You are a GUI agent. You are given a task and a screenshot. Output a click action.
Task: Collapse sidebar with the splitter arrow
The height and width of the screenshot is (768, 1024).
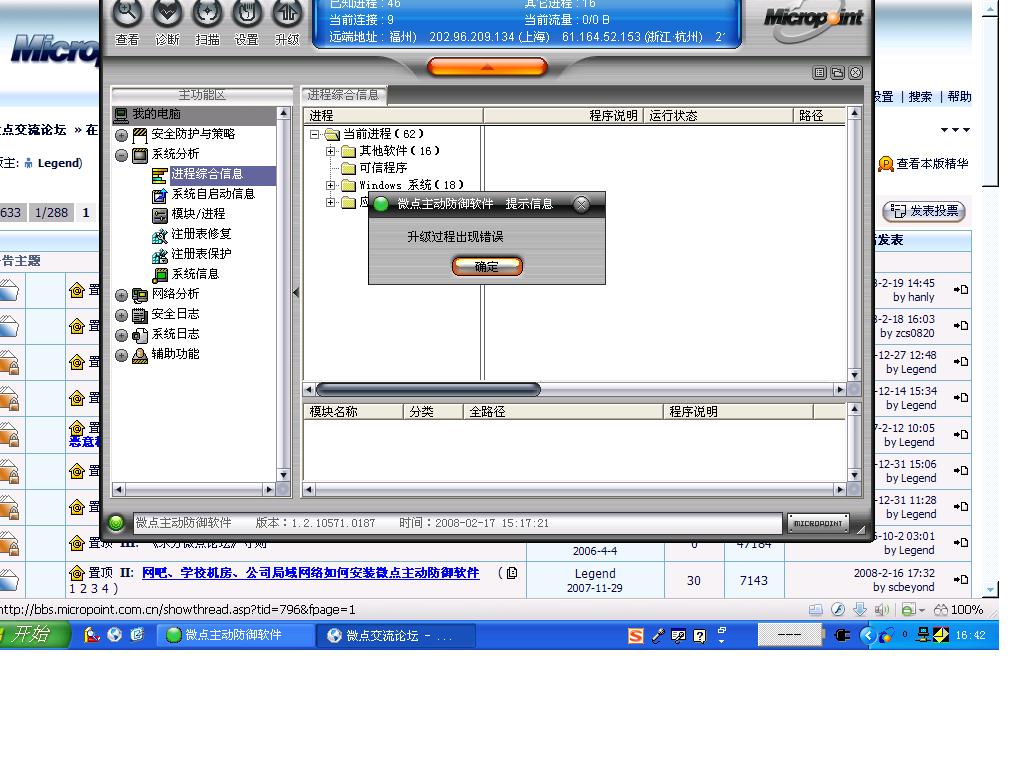296,293
